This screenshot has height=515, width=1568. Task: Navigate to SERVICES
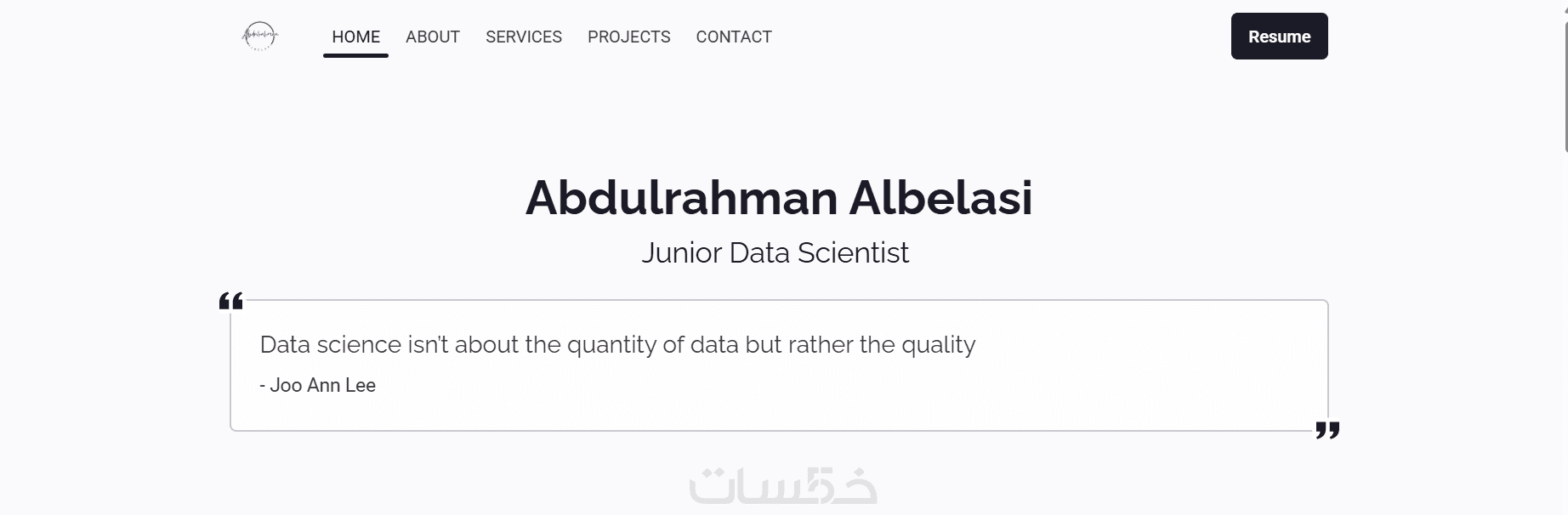[523, 37]
